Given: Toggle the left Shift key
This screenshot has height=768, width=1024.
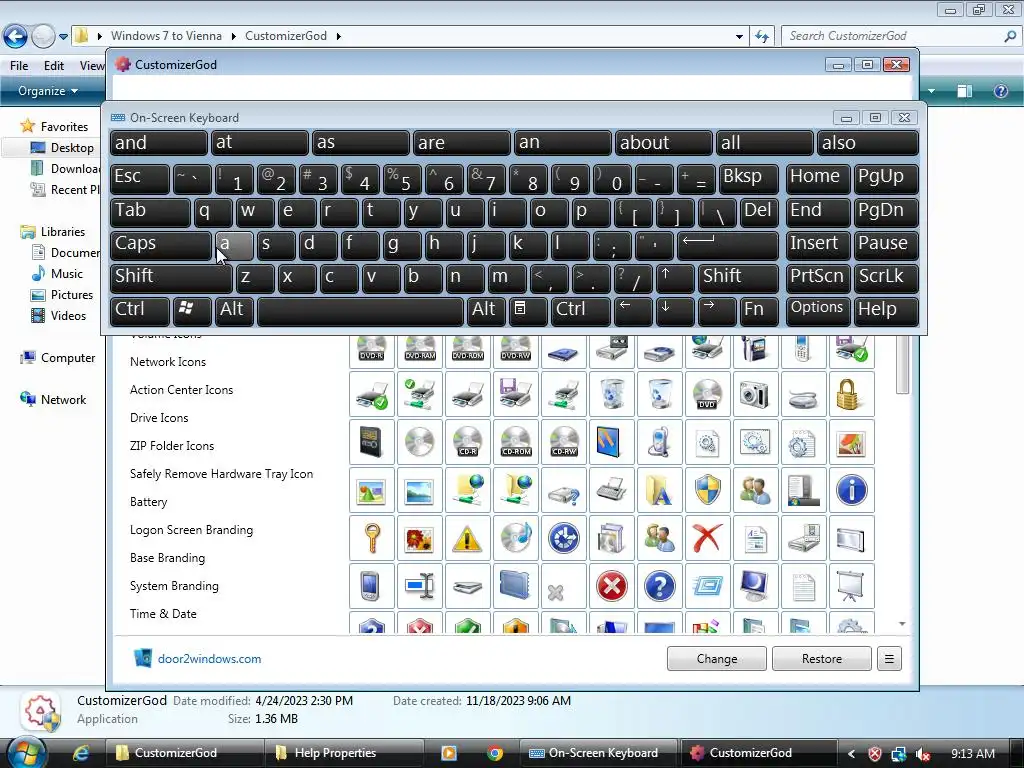Looking at the screenshot, I should coord(171,278).
